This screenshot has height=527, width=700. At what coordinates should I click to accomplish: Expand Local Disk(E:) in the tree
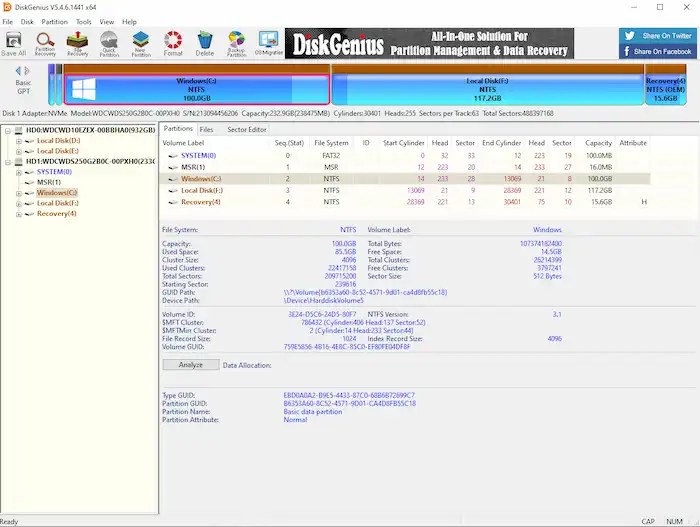coord(19,151)
